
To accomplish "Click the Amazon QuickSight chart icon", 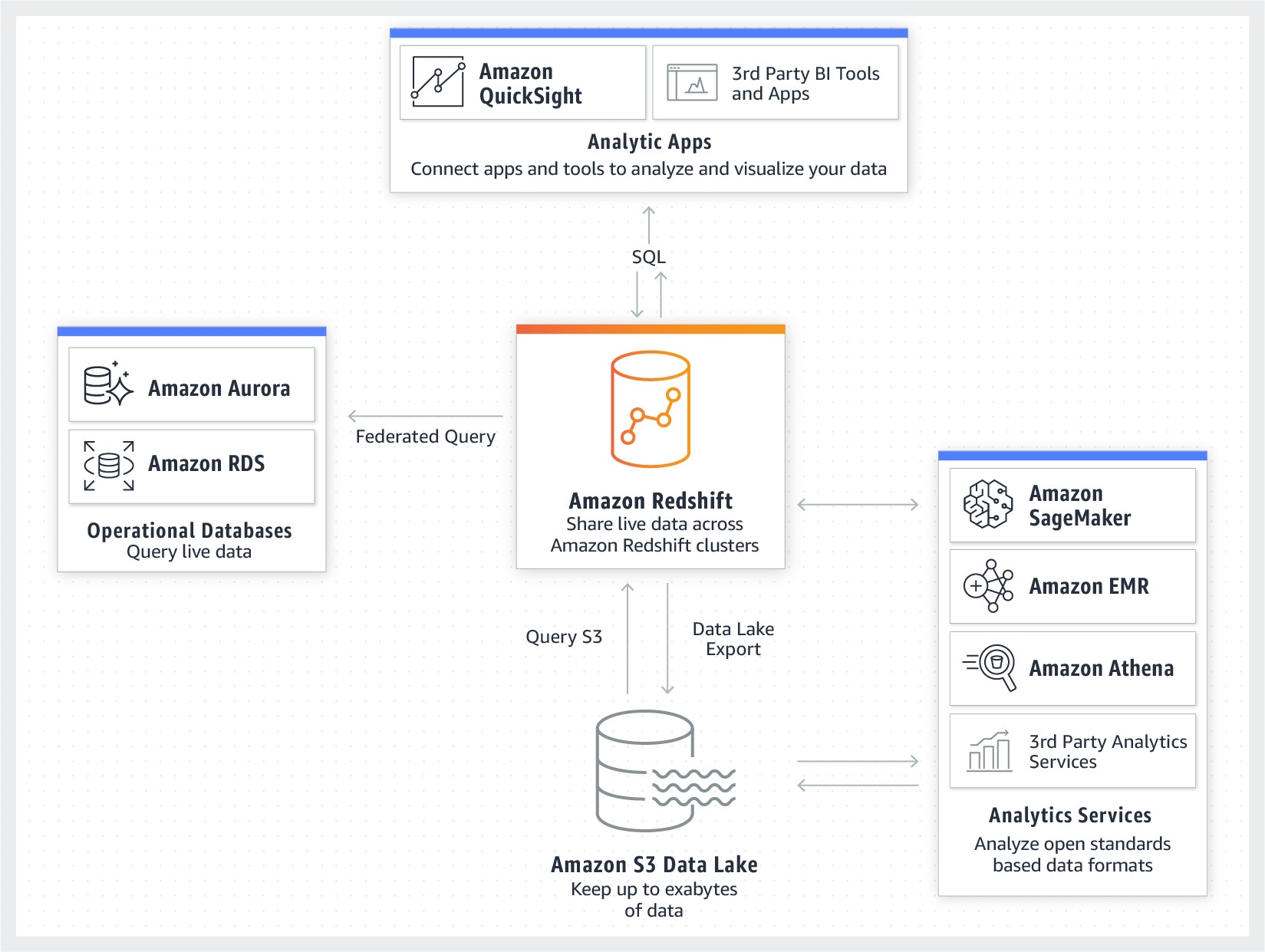I will pyautogui.click(x=438, y=81).
